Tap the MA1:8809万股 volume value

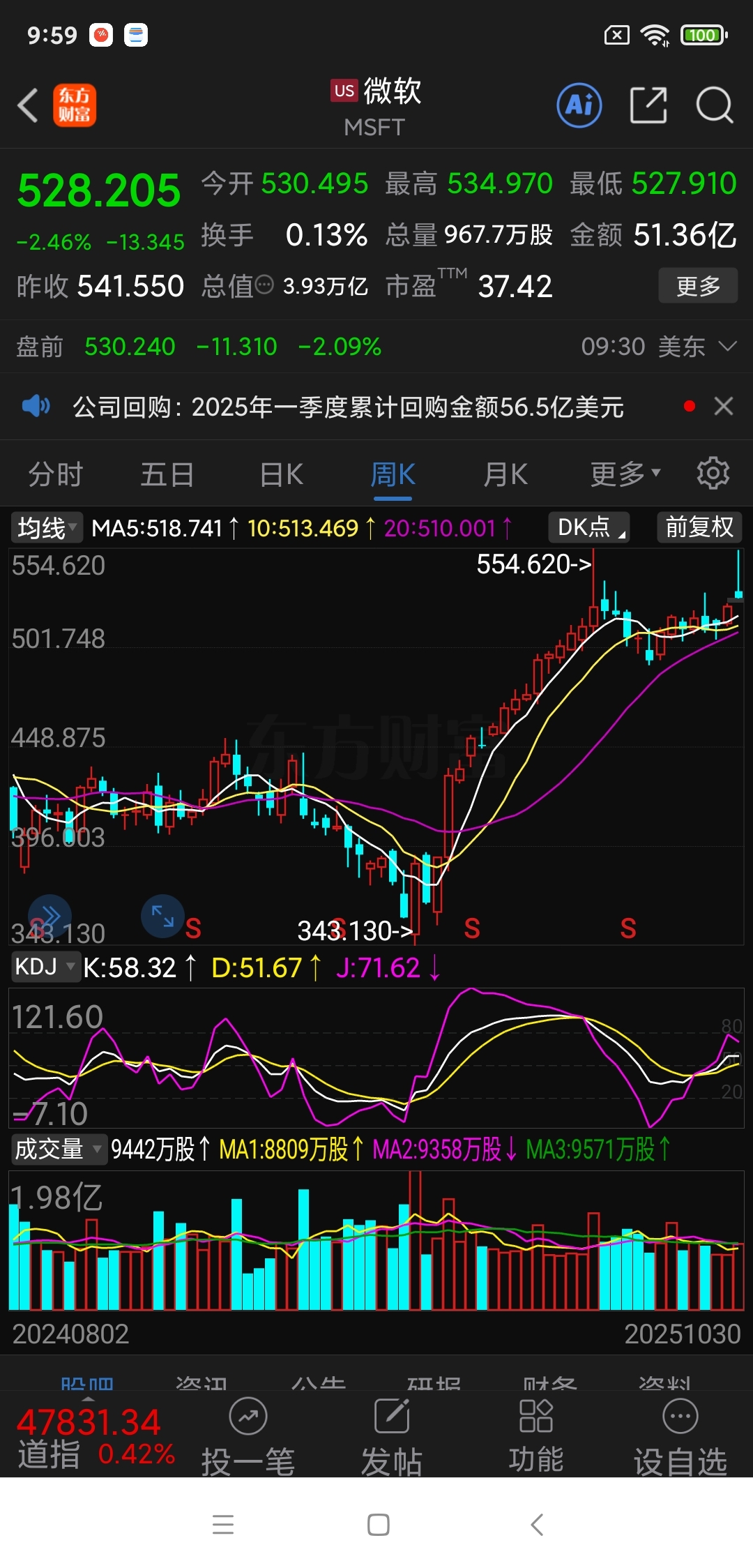283,1149
